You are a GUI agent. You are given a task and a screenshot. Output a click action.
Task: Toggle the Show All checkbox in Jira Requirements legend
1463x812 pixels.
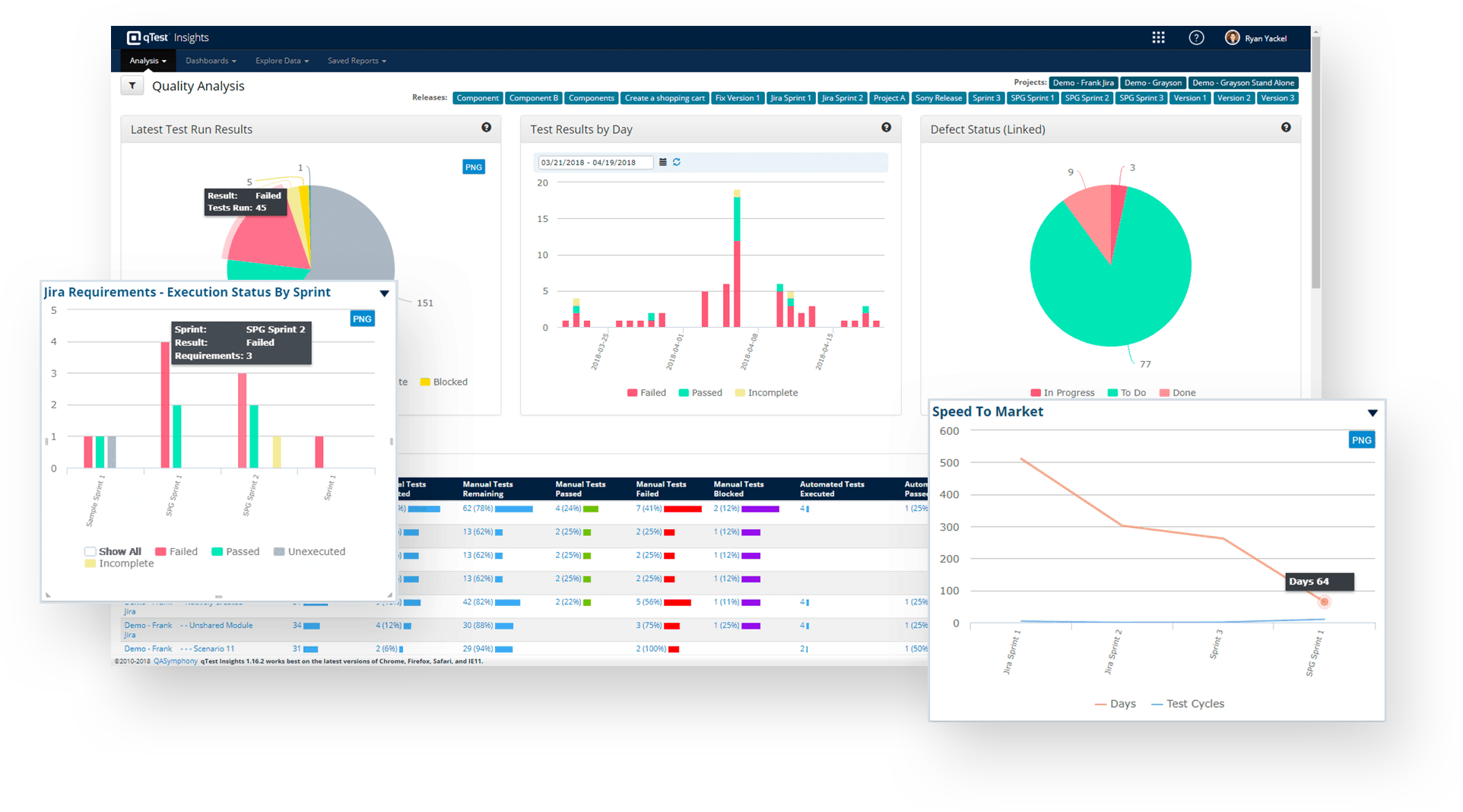pyautogui.click(x=90, y=551)
